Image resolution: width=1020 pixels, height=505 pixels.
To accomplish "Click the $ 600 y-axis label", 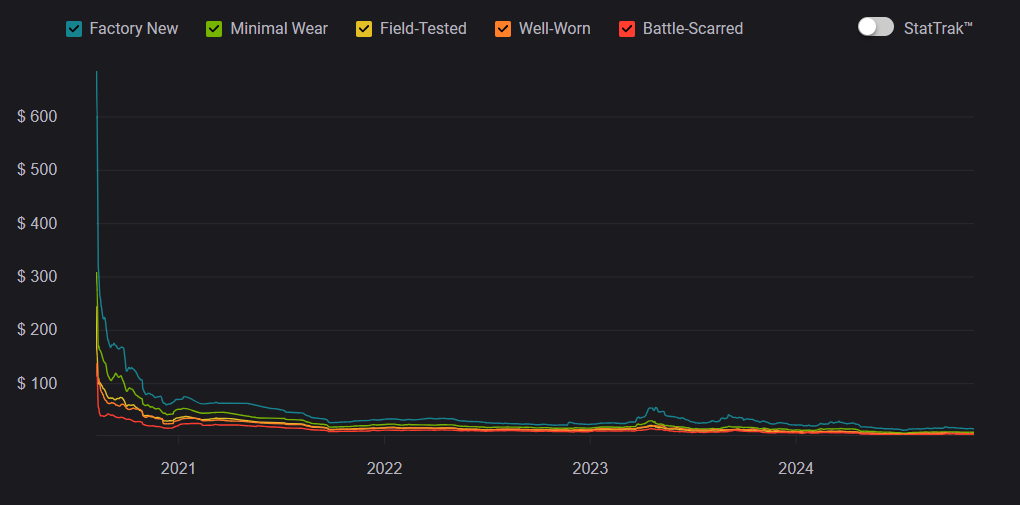I will click(x=37, y=117).
